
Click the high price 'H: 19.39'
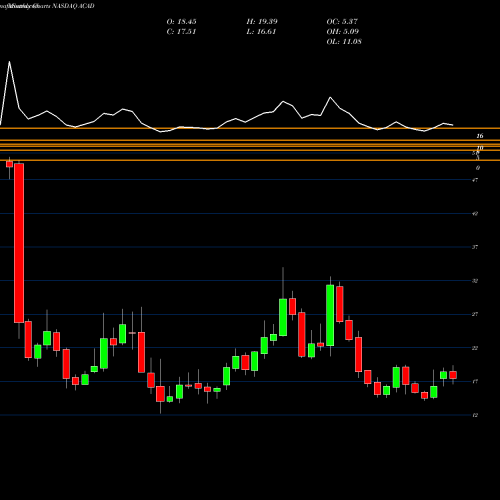click(262, 22)
